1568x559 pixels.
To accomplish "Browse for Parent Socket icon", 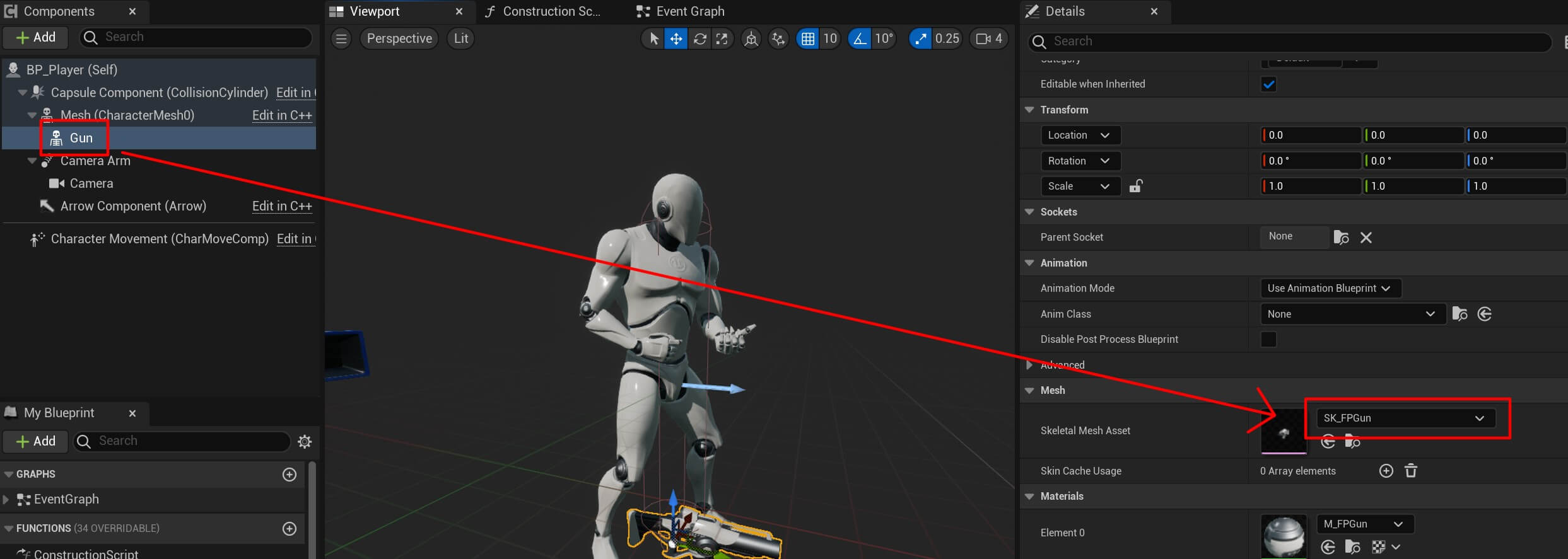I will pos(1341,238).
